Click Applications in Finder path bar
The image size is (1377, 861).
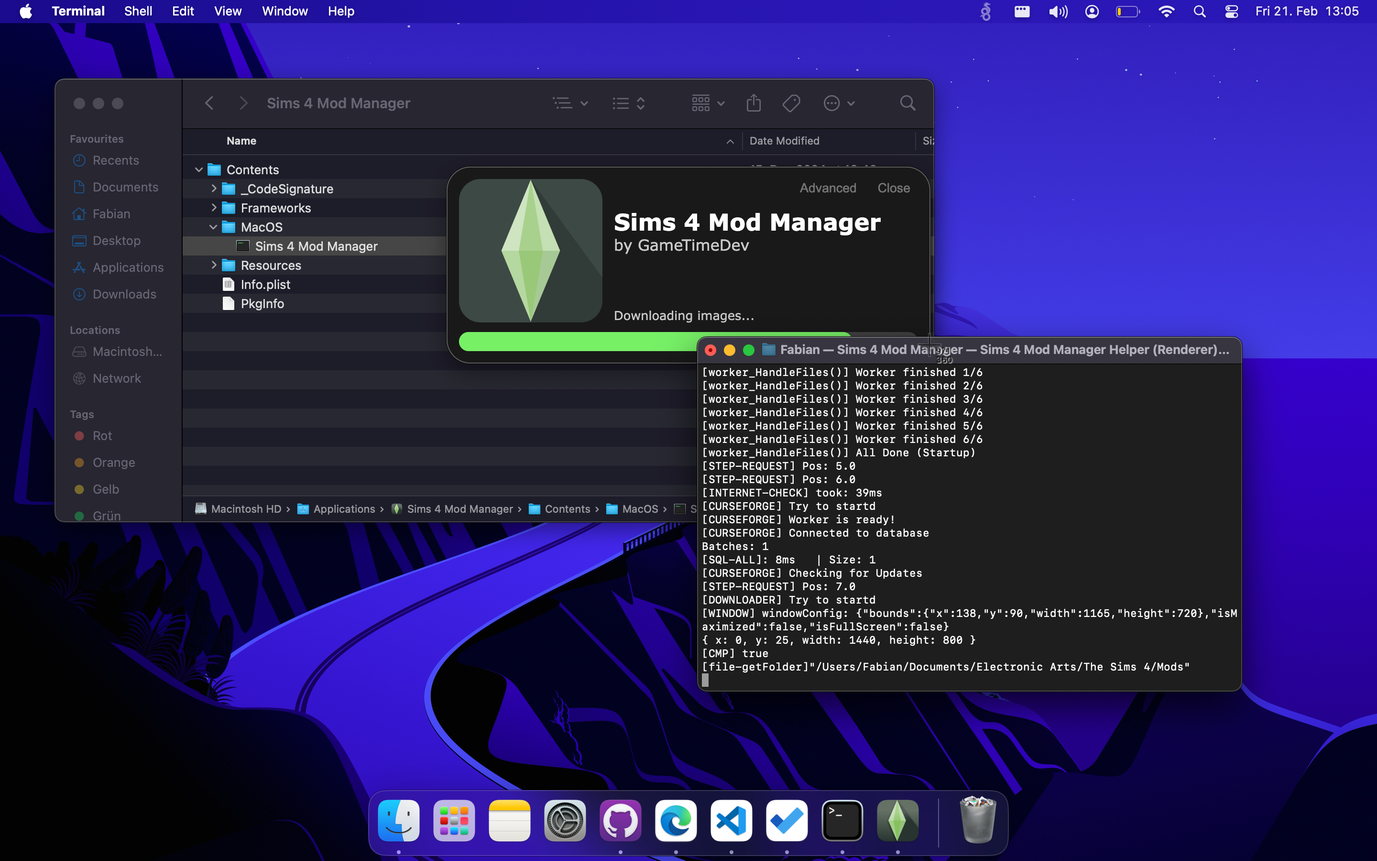336,509
